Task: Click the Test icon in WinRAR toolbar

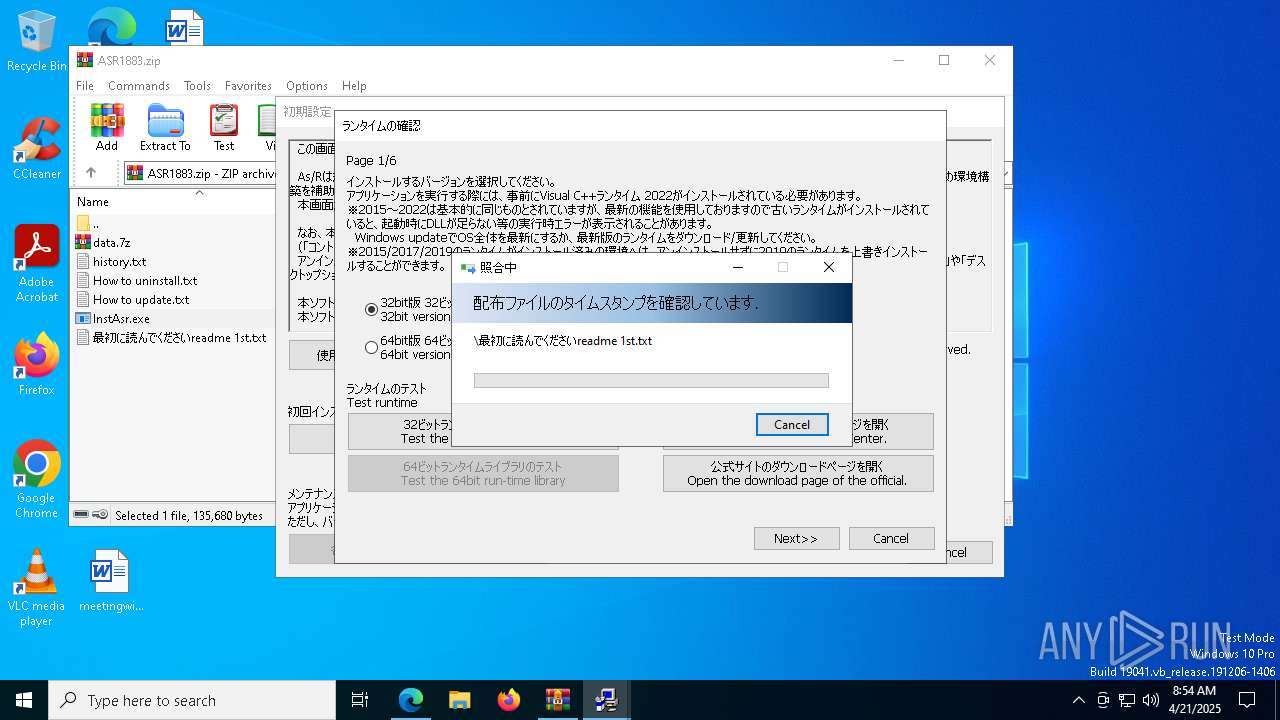Action: coord(224,128)
